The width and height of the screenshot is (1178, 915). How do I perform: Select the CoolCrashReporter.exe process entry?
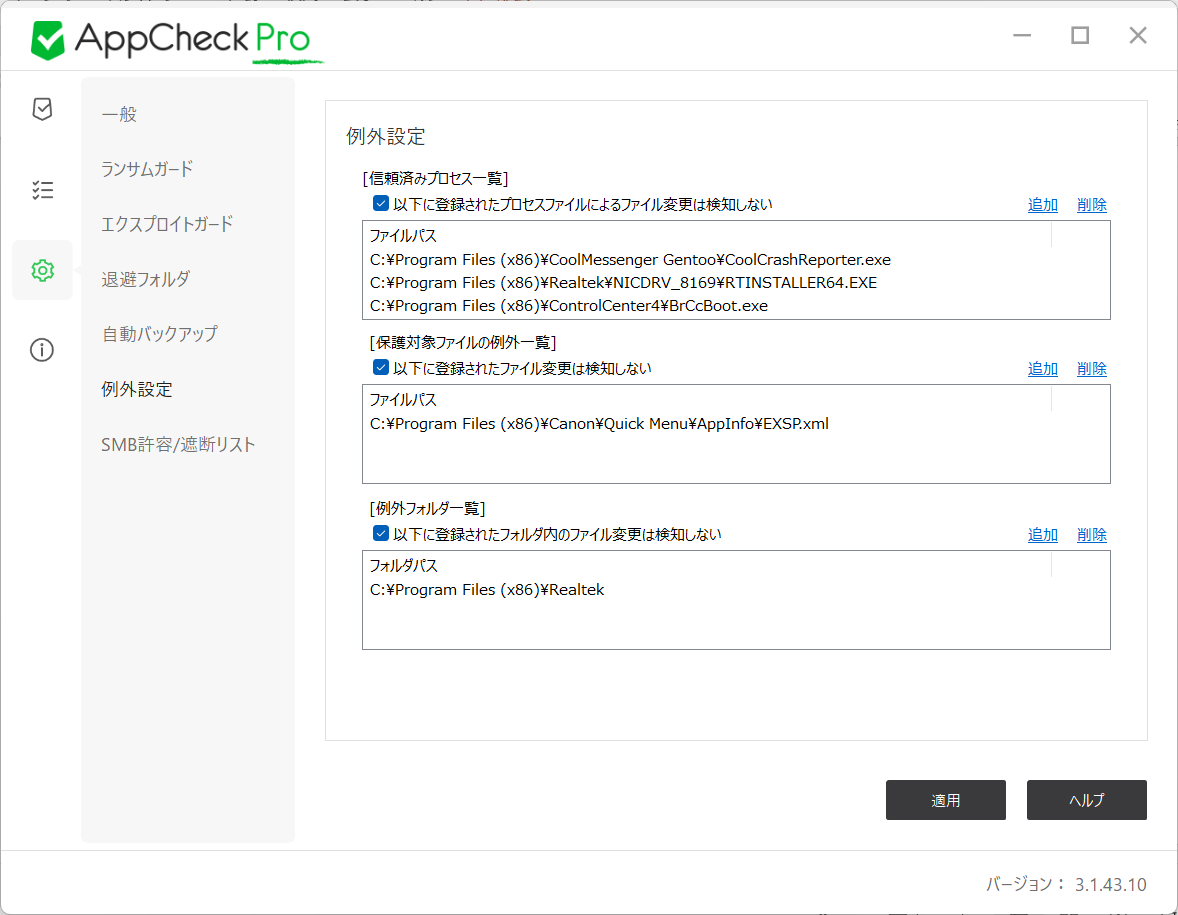(x=630, y=260)
